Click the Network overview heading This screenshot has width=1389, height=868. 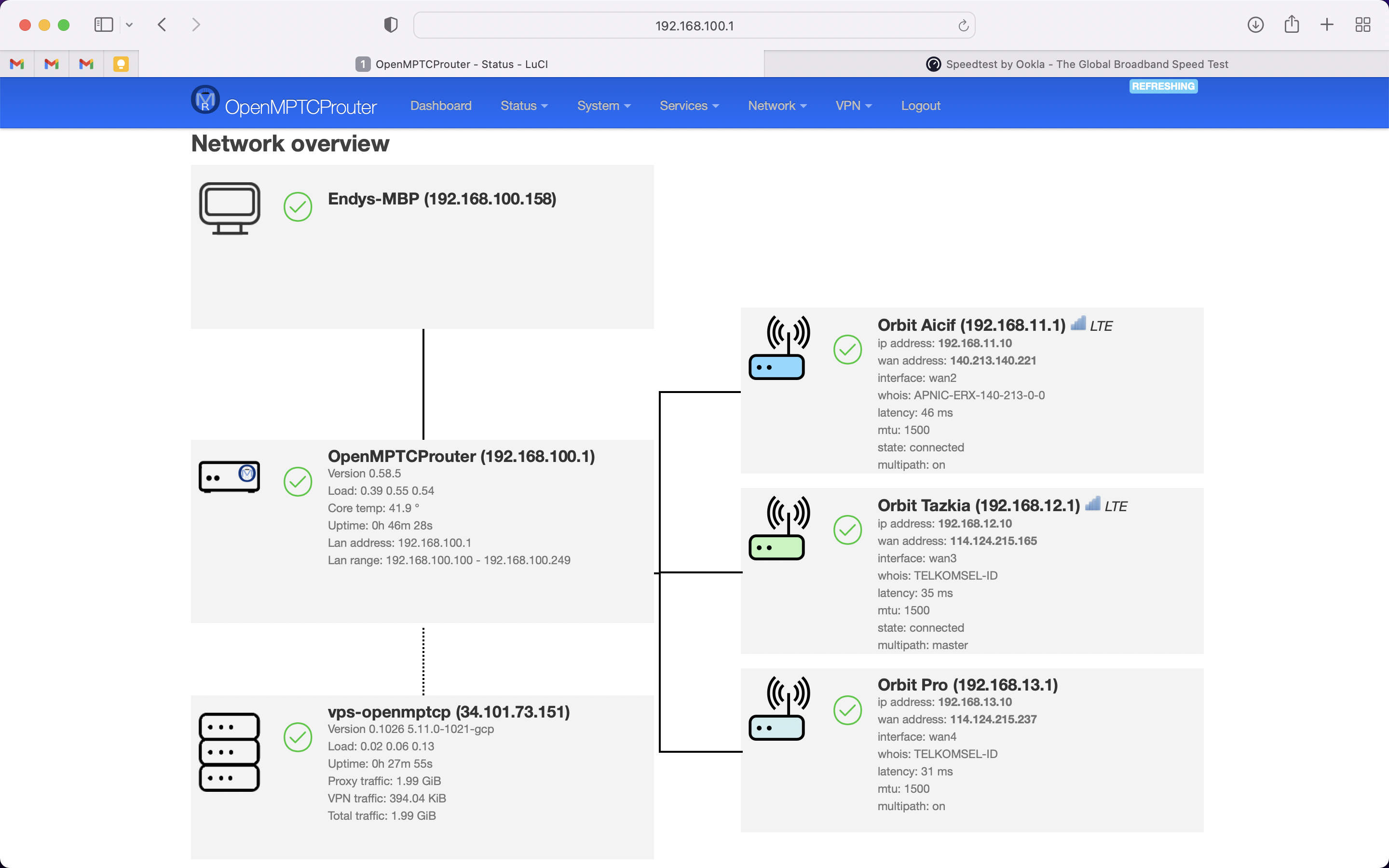(290, 144)
